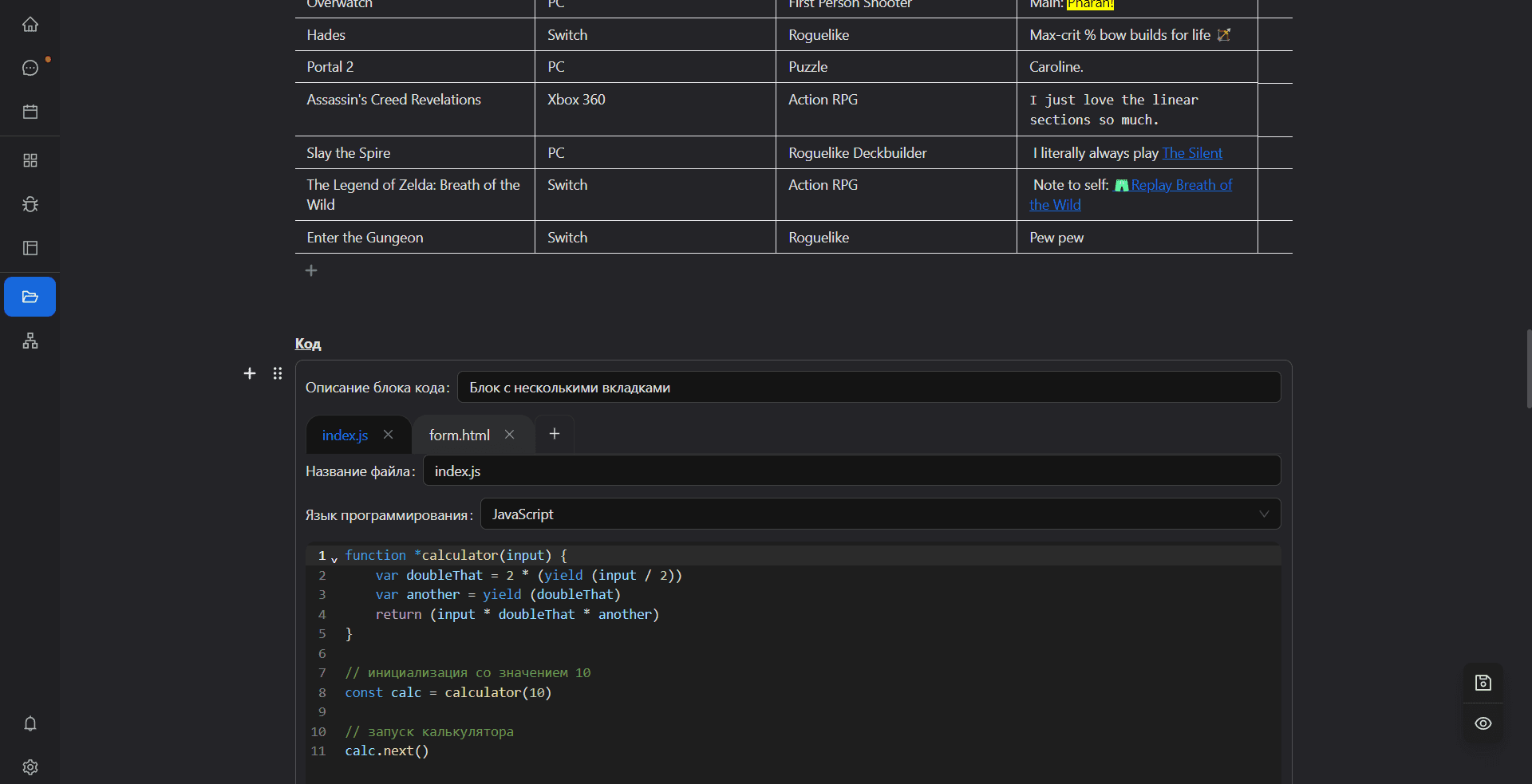Screen dimensions: 1532x784
Task: Open the dashboard grid icon
Action: coord(30,160)
